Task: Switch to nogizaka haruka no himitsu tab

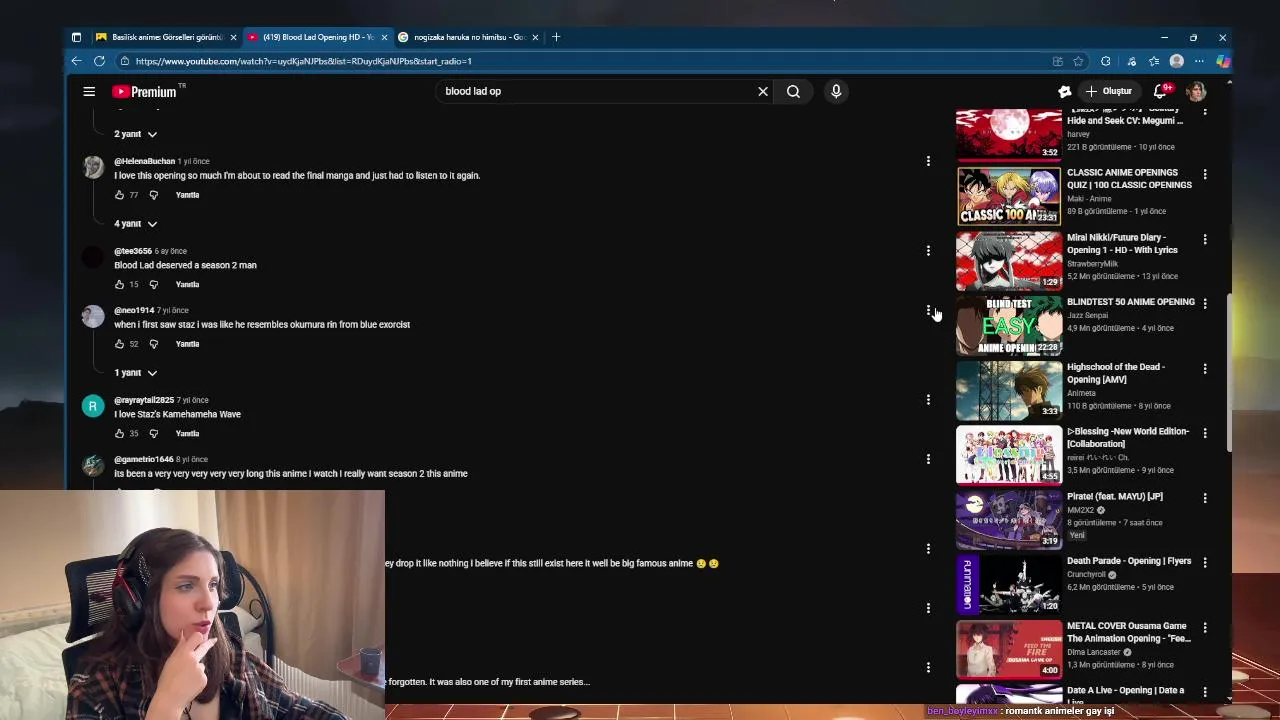Action: click(x=468, y=37)
